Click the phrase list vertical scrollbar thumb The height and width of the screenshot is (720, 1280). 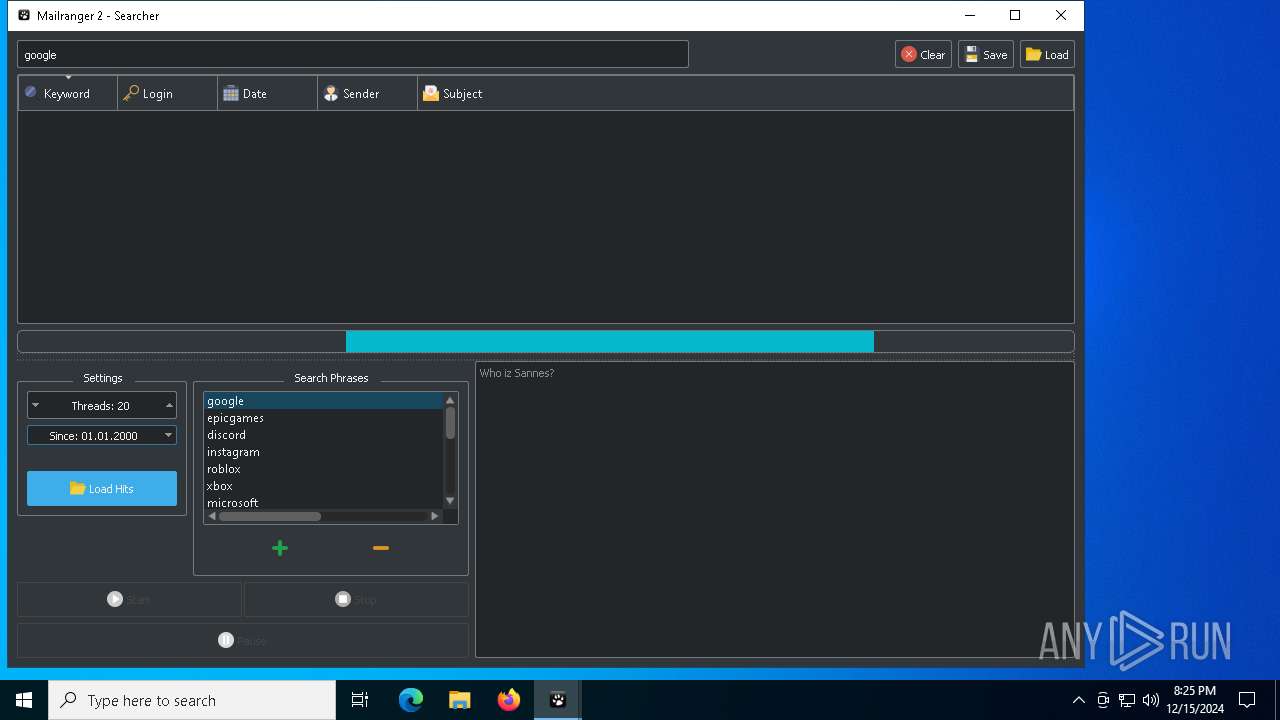click(450, 423)
